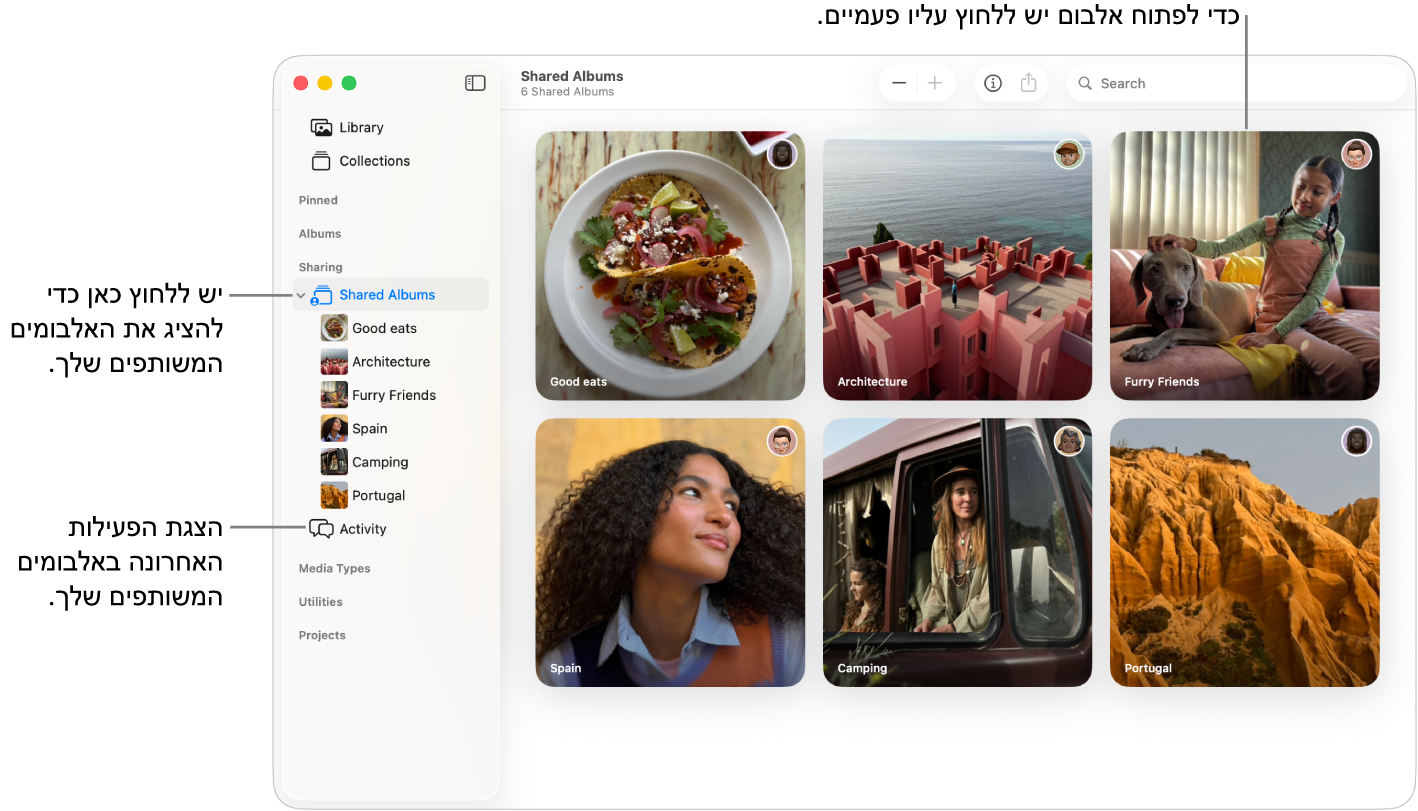Toggle the sidebar visibility button
The width and height of the screenshot is (1418, 811).
[x=475, y=83]
